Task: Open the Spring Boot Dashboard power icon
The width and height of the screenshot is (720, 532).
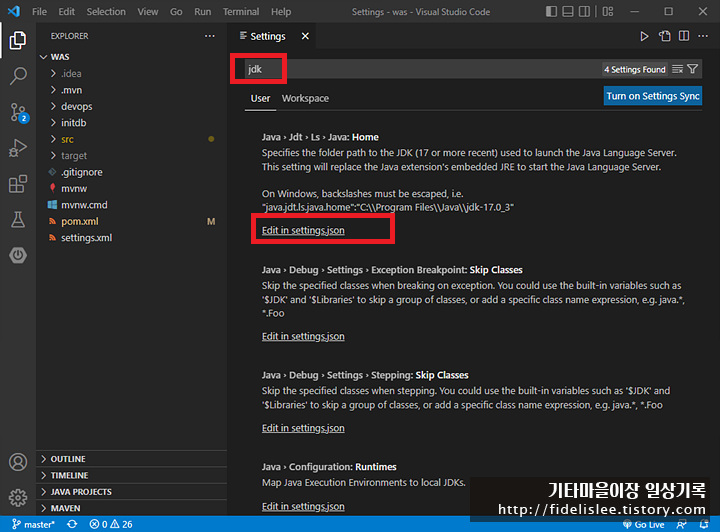Action: click(x=18, y=255)
